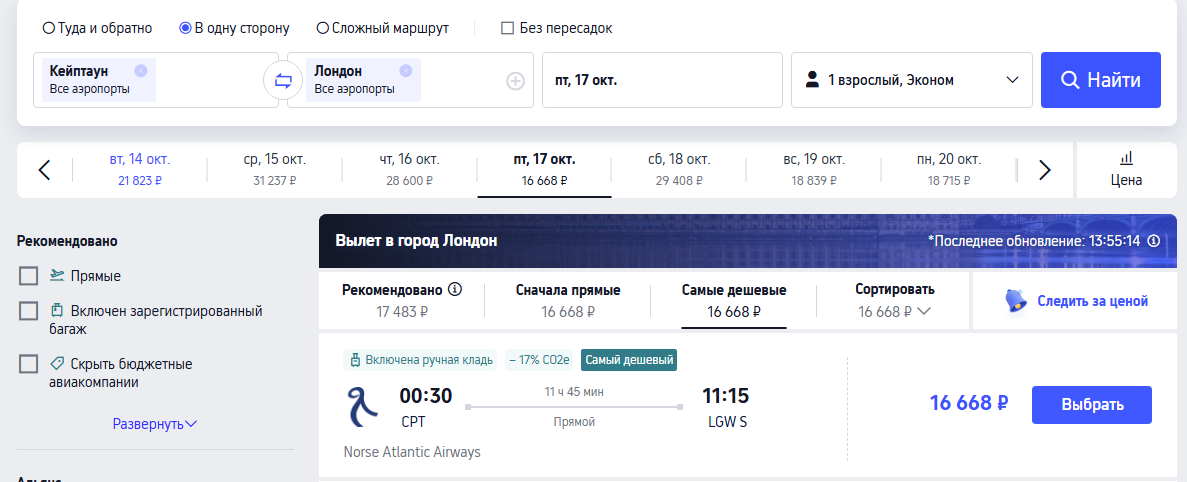1187x482 pixels.
Task: Select the вс, 19 окт. date tab
Action: [x=812, y=169]
